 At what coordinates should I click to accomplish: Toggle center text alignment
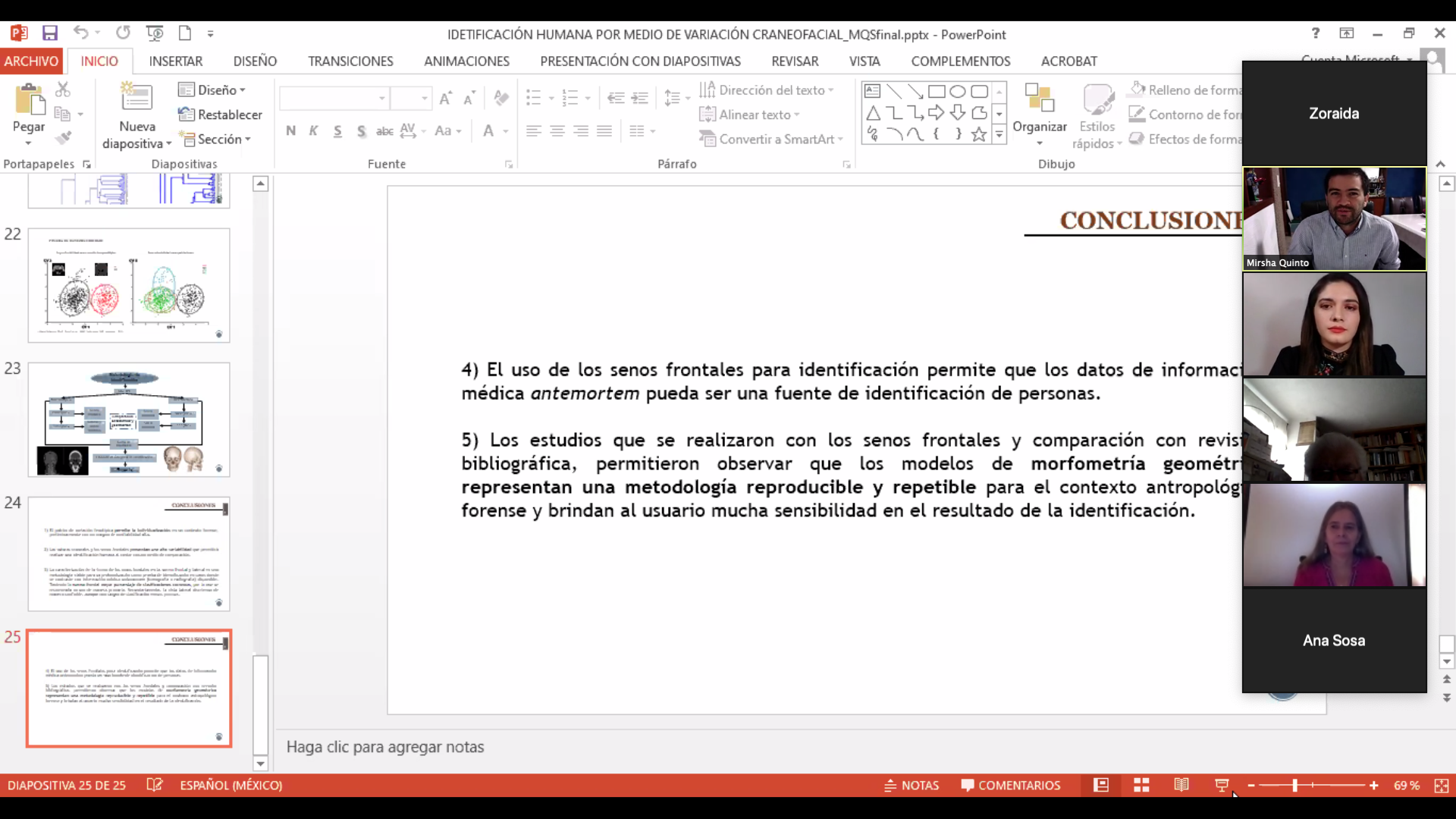[557, 130]
